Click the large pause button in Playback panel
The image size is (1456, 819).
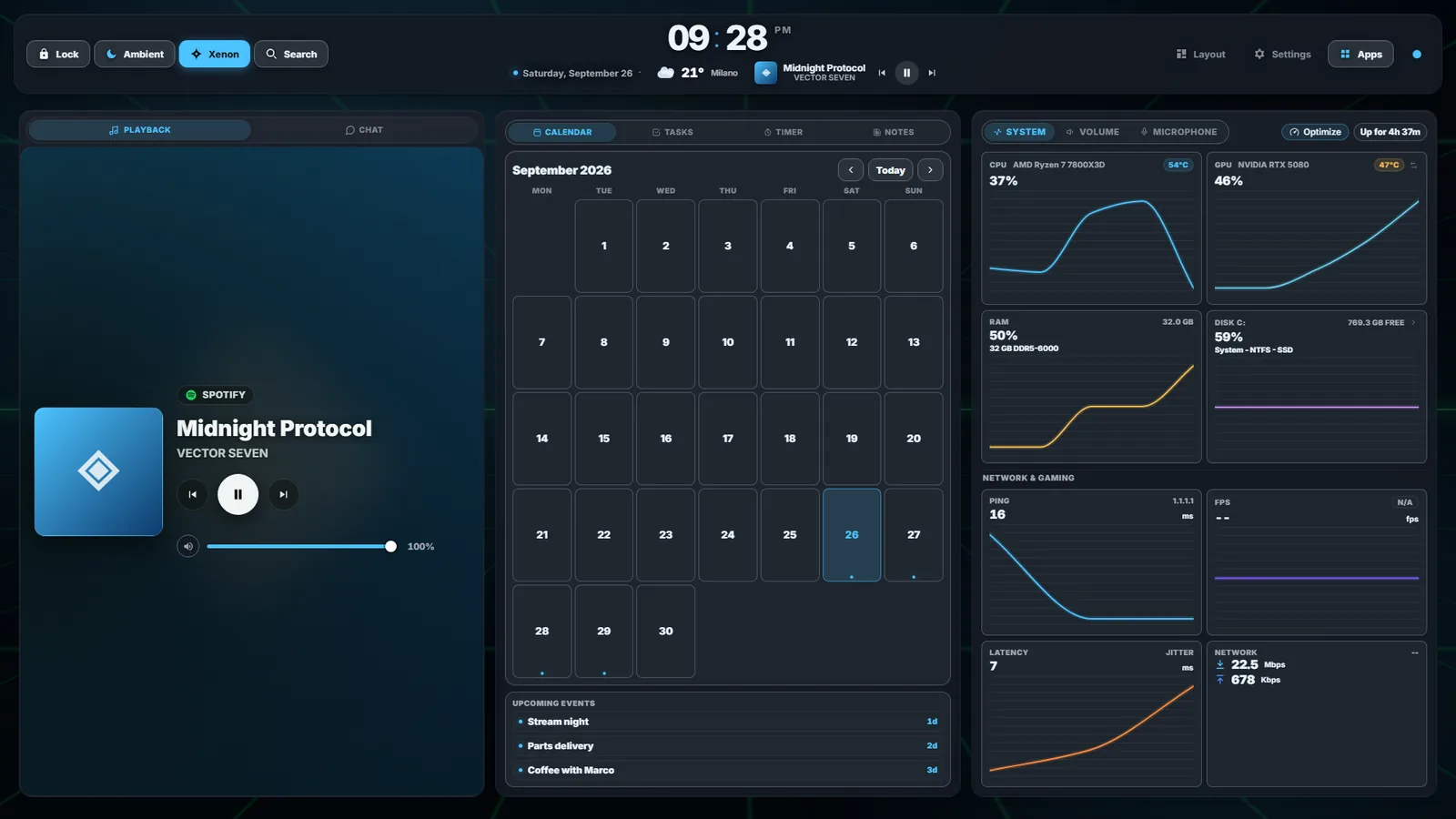(238, 494)
